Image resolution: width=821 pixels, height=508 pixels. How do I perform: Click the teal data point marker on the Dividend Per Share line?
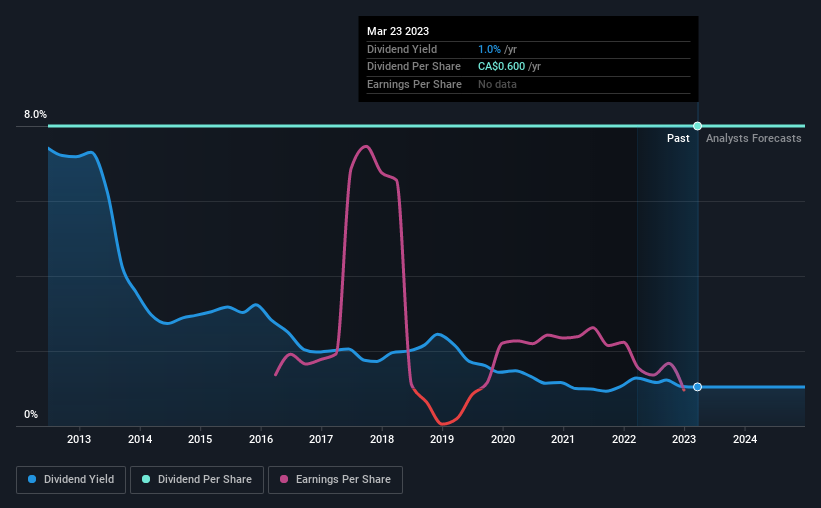(697, 126)
